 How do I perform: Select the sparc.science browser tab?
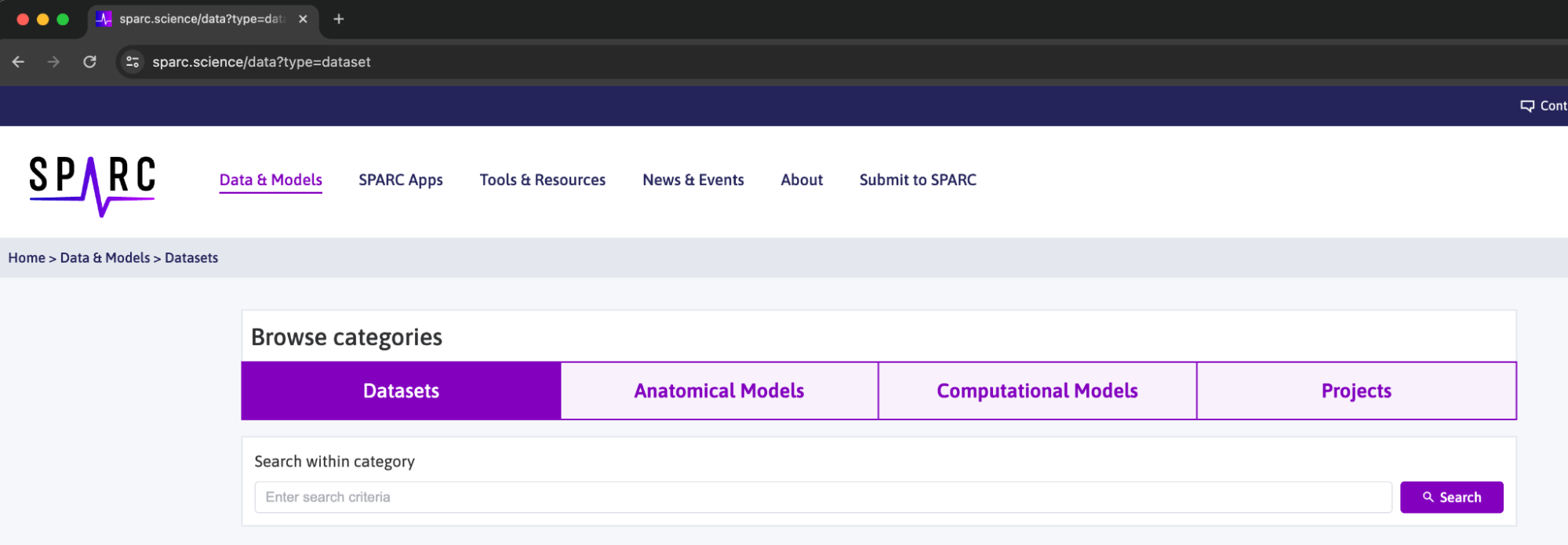(x=202, y=19)
